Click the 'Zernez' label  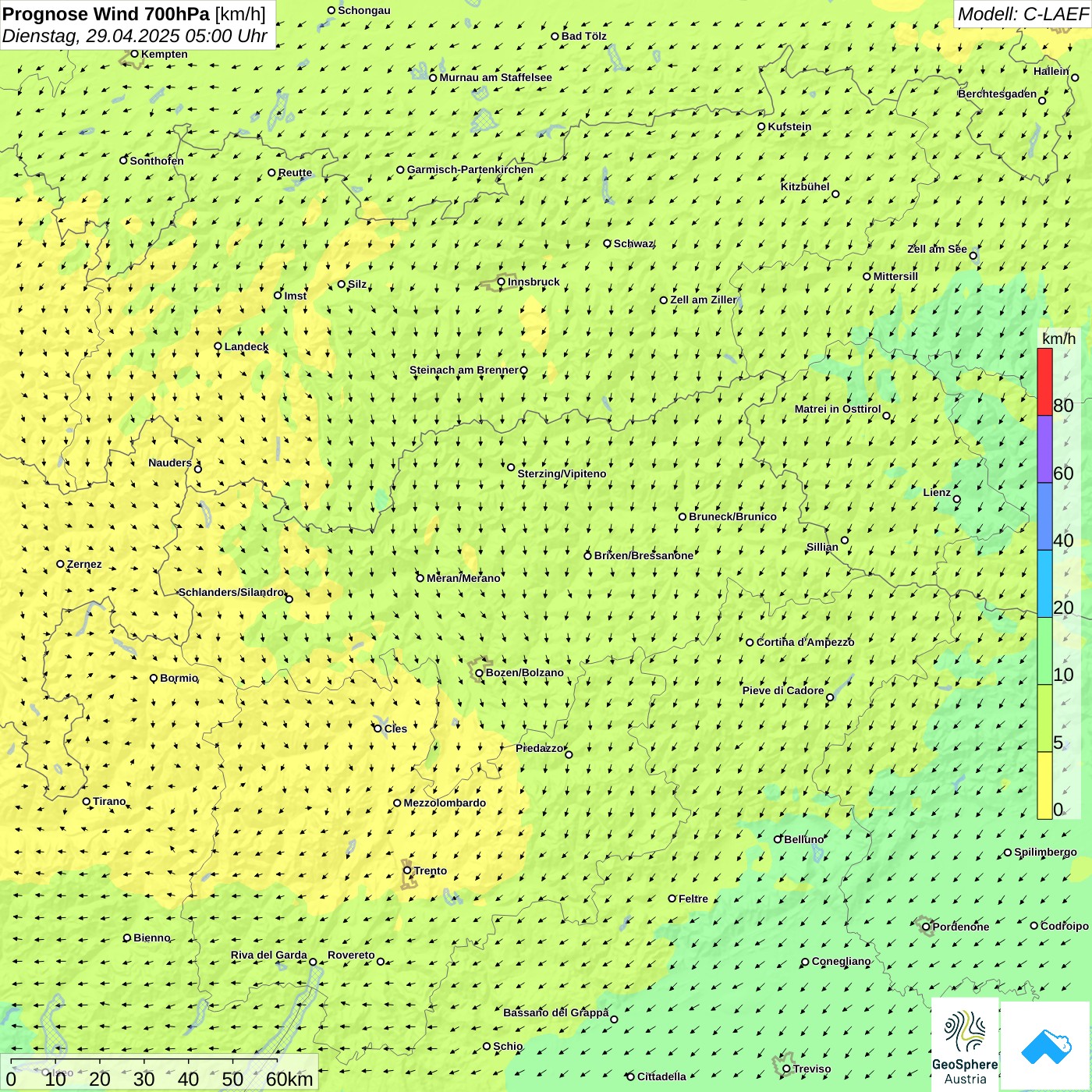click(x=84, y=564)
